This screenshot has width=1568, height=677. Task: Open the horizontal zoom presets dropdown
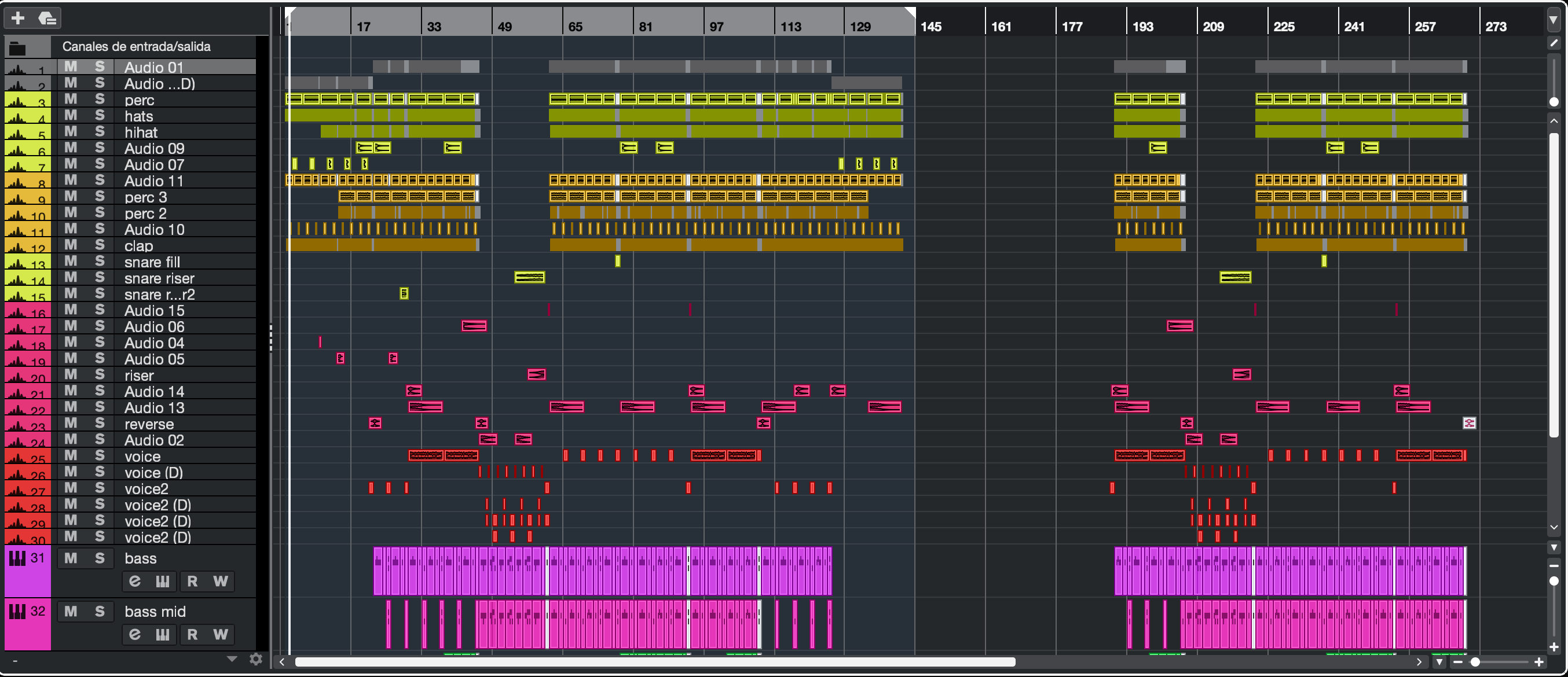coord(1439,662)
